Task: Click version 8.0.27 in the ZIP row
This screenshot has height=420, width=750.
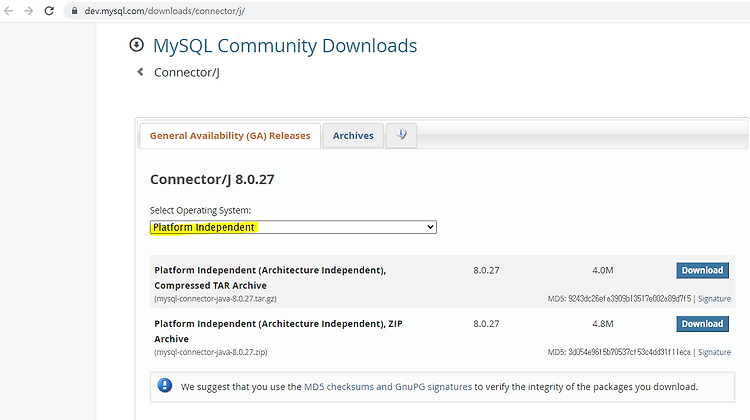Action: (x=486, y=324)
